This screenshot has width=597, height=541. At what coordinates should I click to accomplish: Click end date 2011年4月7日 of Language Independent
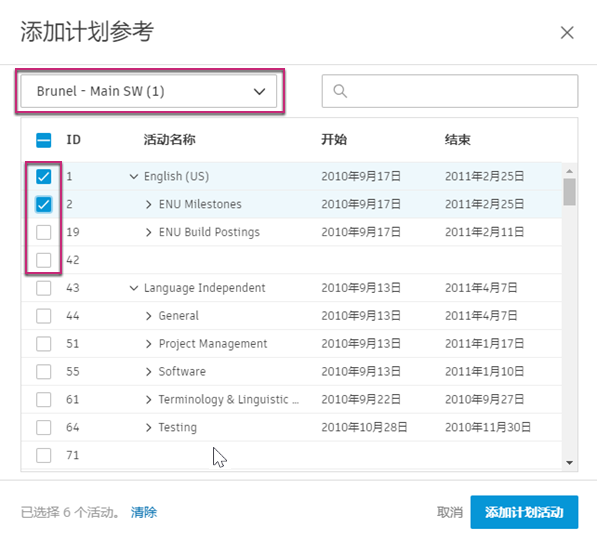click(481, 288)
